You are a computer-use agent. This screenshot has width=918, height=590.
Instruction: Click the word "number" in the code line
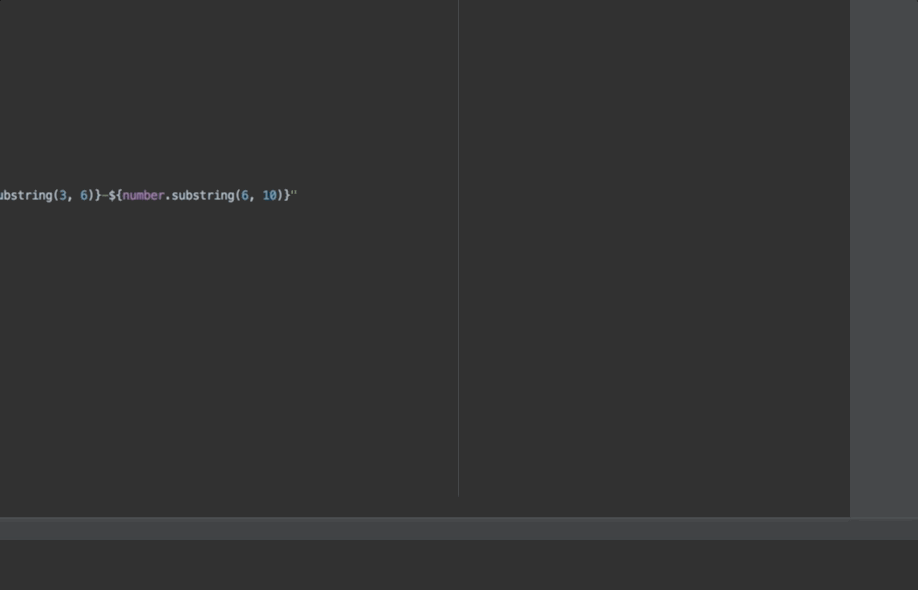[143, 195]
